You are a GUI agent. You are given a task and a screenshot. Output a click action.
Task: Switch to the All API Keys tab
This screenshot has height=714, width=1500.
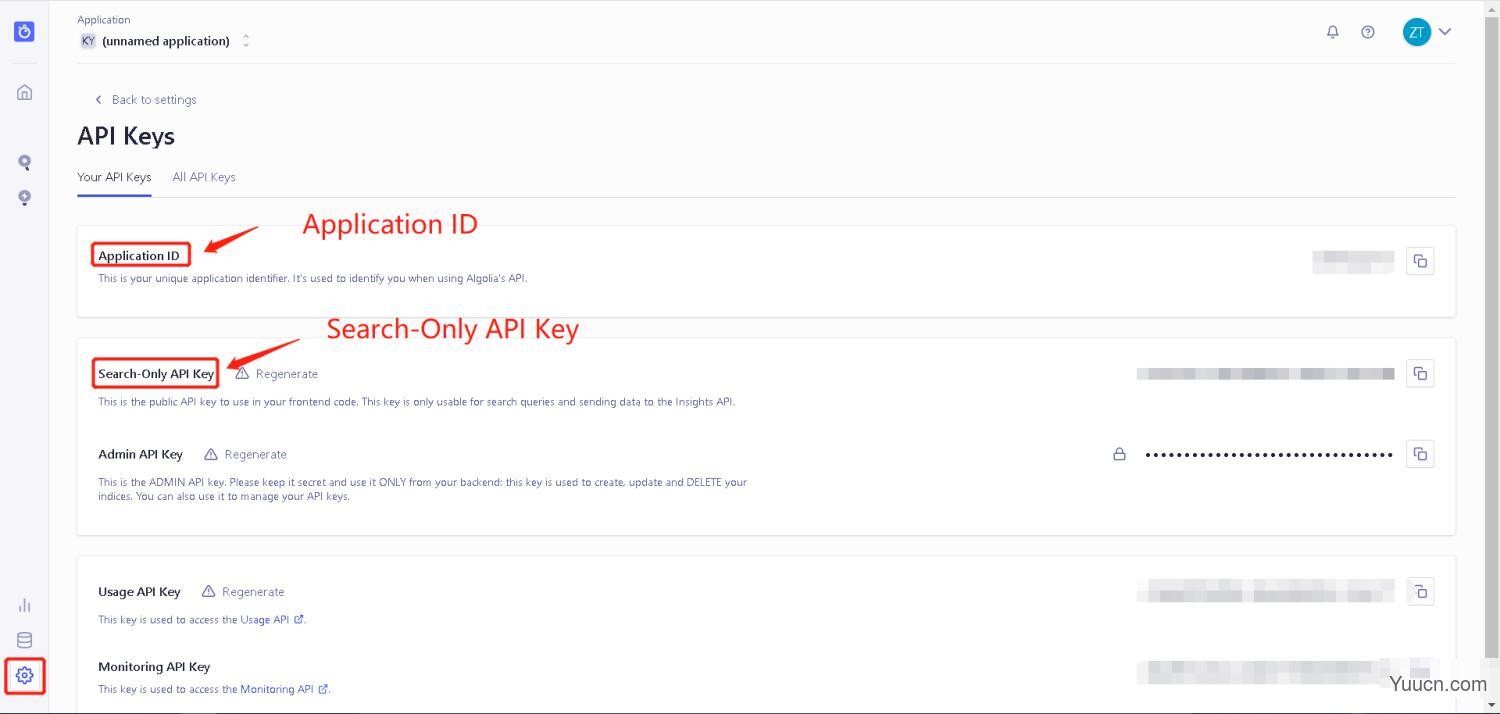coord(204,177)
